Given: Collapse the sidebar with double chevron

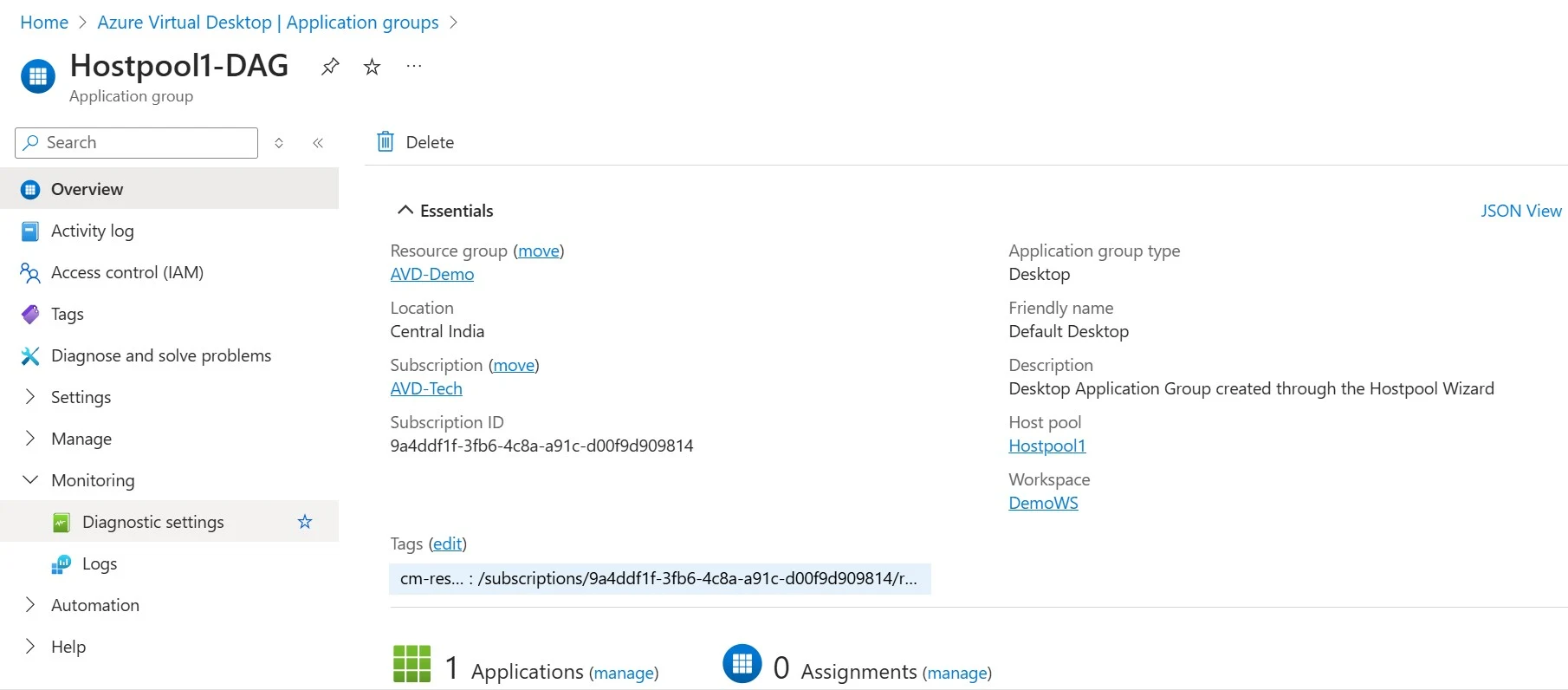Looking at the screenshot, I should [x=318, y=143].
